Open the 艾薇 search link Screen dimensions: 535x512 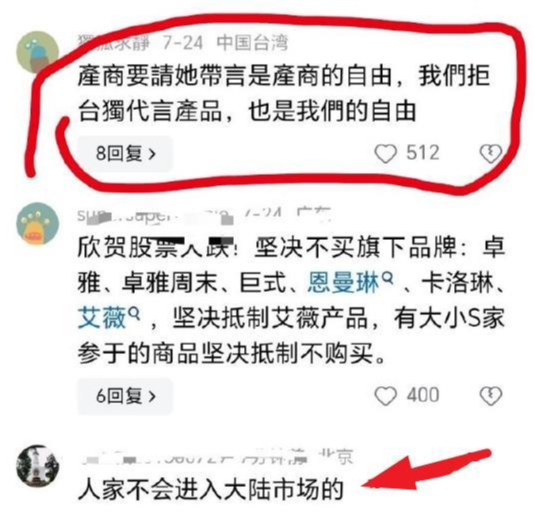[x=102, y=318]
